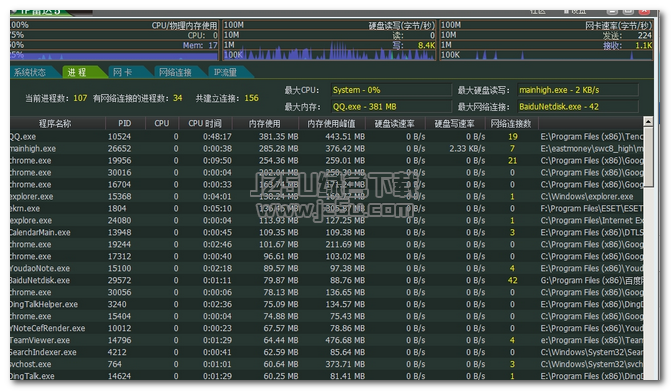Image resolution: width=671 pixels, height=391 pixels.
Task: Select the TeamViewer.exe process row
Action: tap(327, 340)
